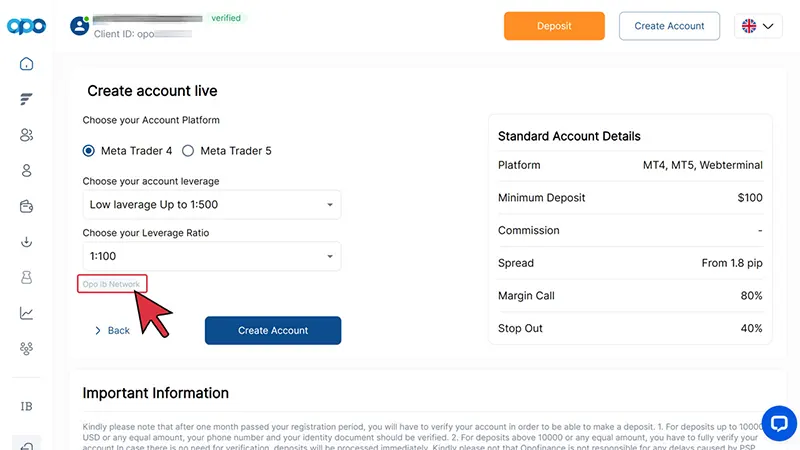Select Meta Trader 4 platform
This screenshot has height=450, width=800.
(90, 151)
